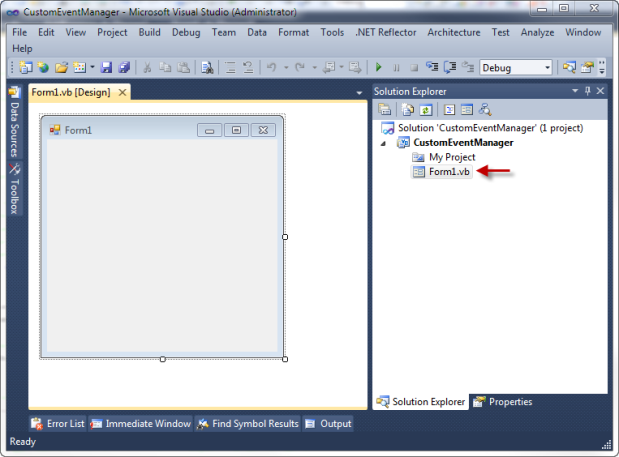Close the Form1.vb [Design] tab
619x457 pixels.
pyautogui.click(x=122, y=92)
